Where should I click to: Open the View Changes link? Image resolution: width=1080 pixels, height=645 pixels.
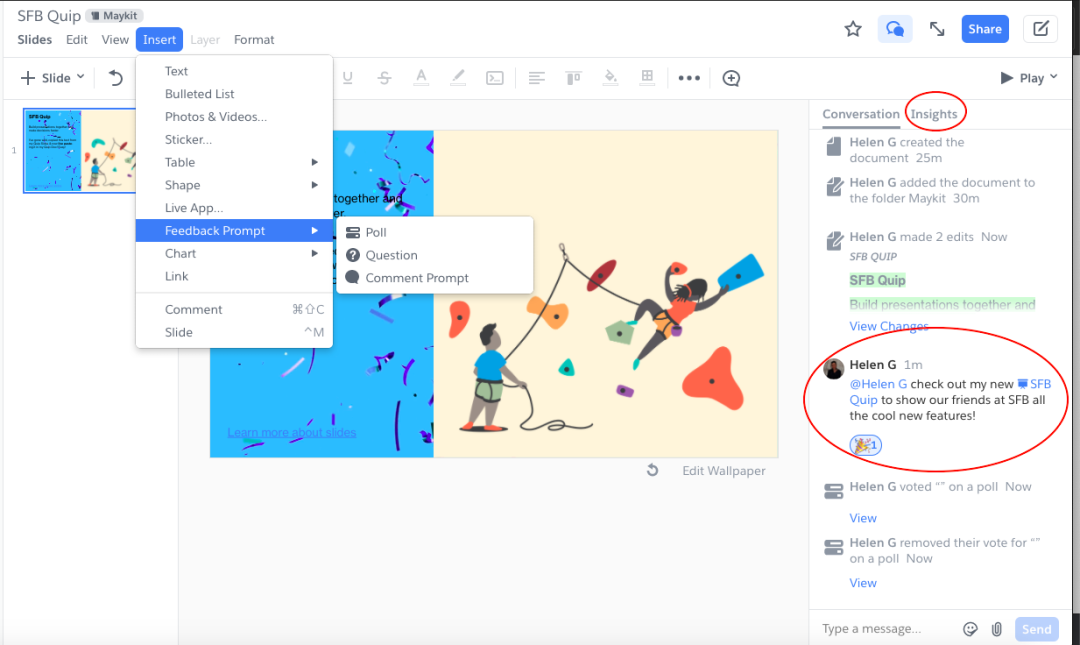click(889, 326)
